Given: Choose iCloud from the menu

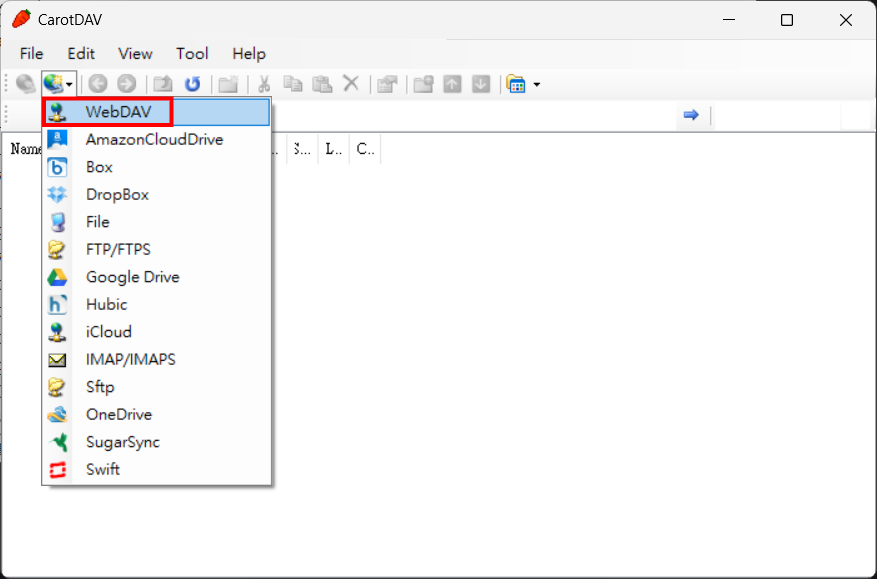Looking at the screenshot, I should click(x=156, y=332).
